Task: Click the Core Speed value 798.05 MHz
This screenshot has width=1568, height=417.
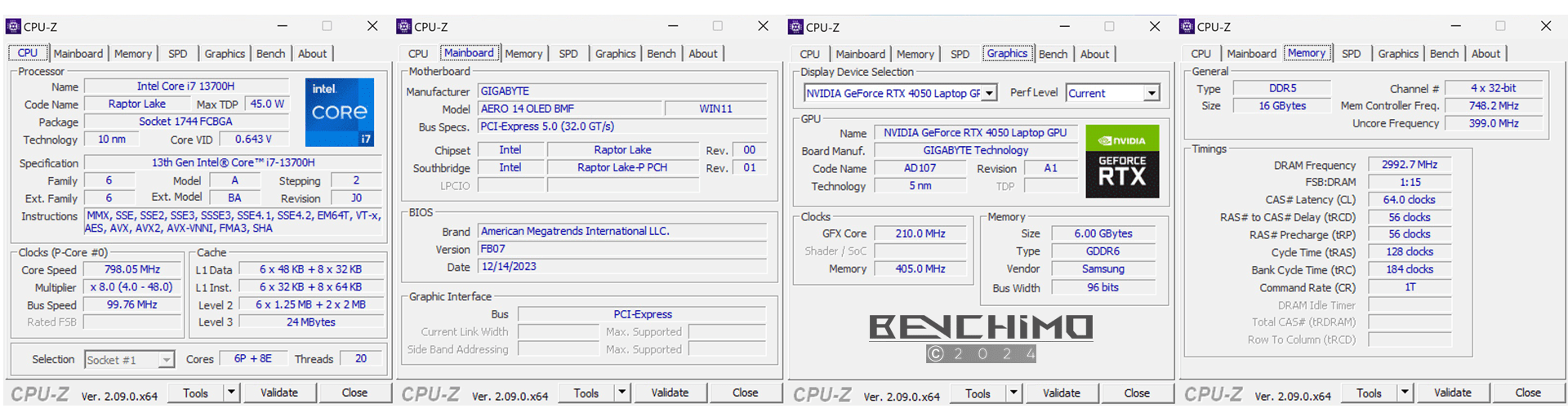Action: click(132, 269)
